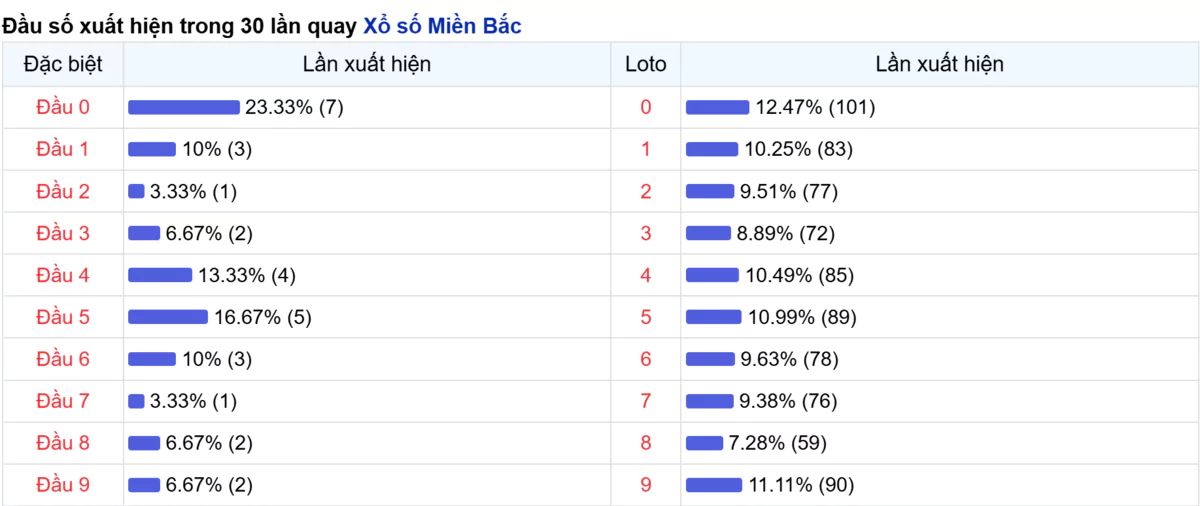Click the Đặc biệt column header
Image resolution: width=1200 pixels, height=506 pixels.
63,64
